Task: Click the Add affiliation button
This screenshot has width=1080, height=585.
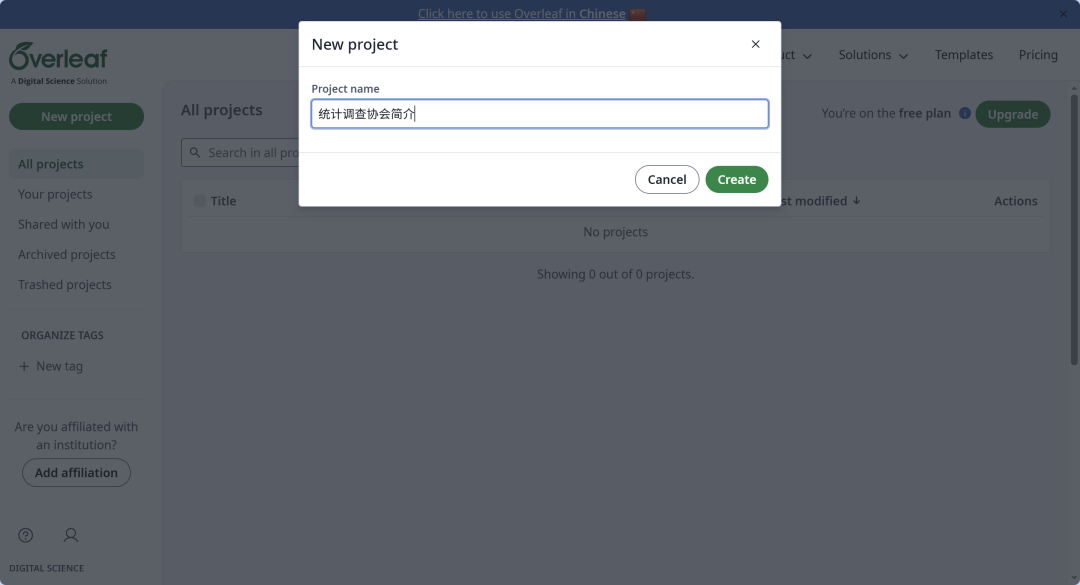Action: [x=76, y=473]
